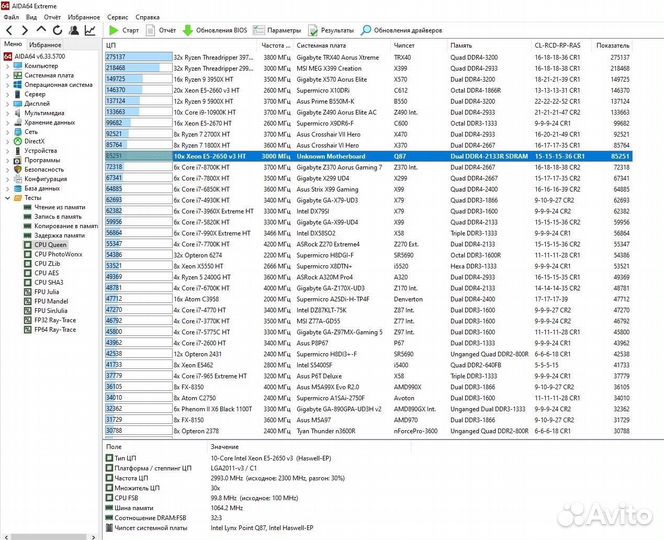Open the Вид menu
664x540 pixels.
click(x=31, y=17)
